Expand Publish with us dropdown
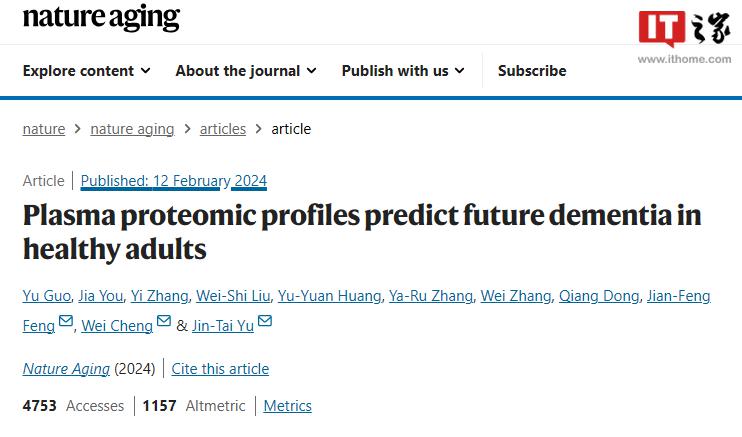The height and width of the screenshot is (437, 742). pos(403,70)
